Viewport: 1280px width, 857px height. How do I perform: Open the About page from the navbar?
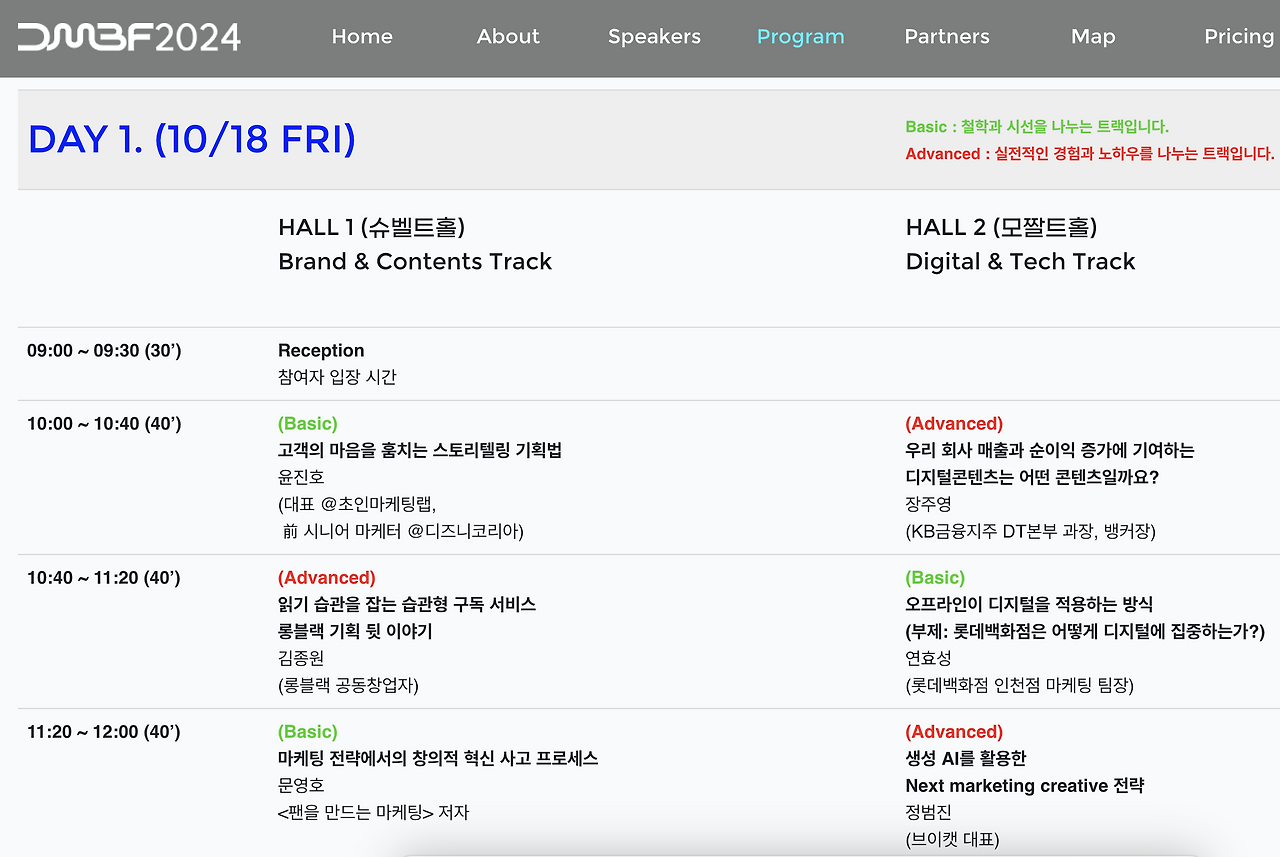pyautogui.click(x=508, y=37)
